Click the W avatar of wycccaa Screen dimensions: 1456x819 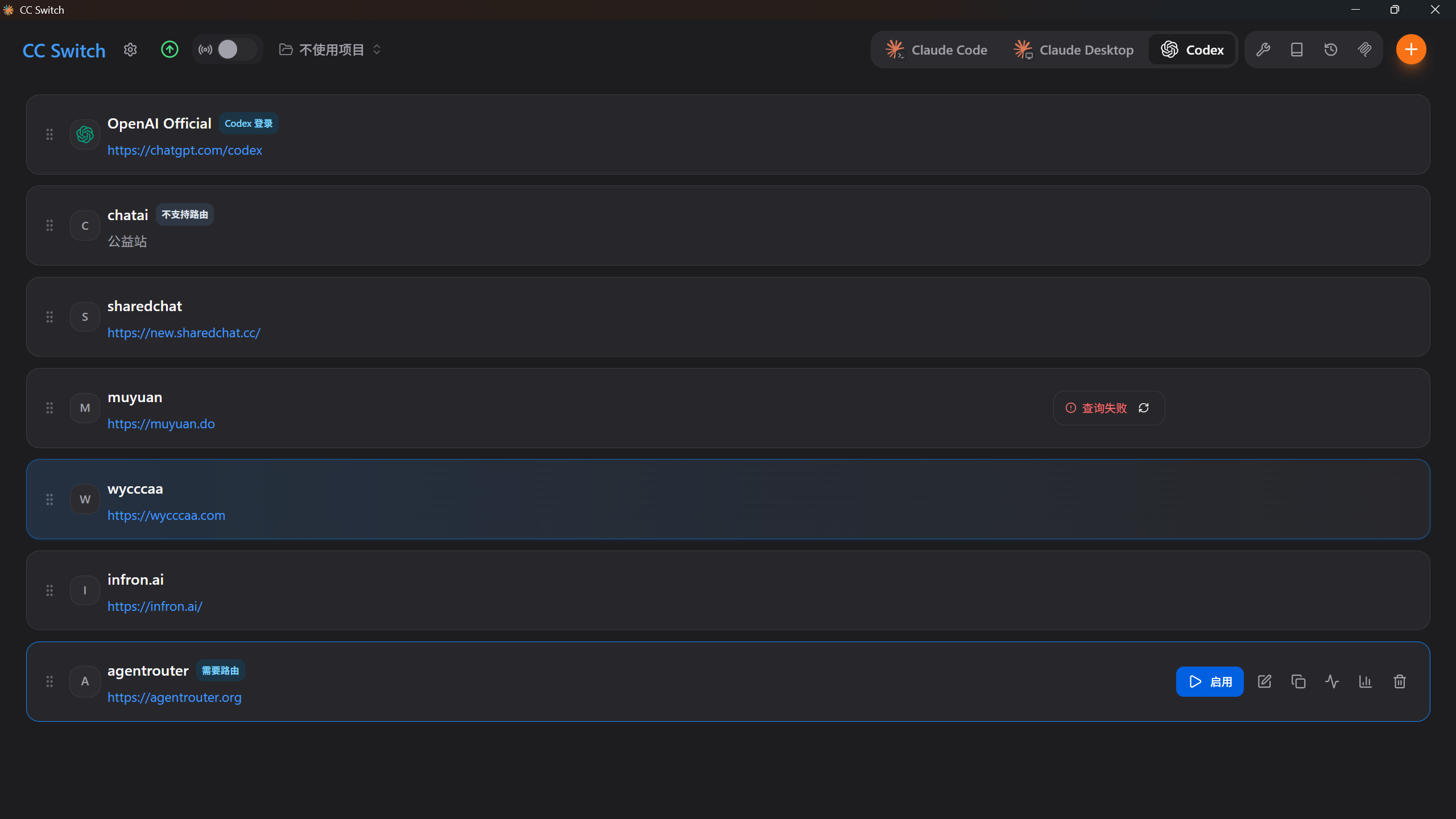point(85,499)
